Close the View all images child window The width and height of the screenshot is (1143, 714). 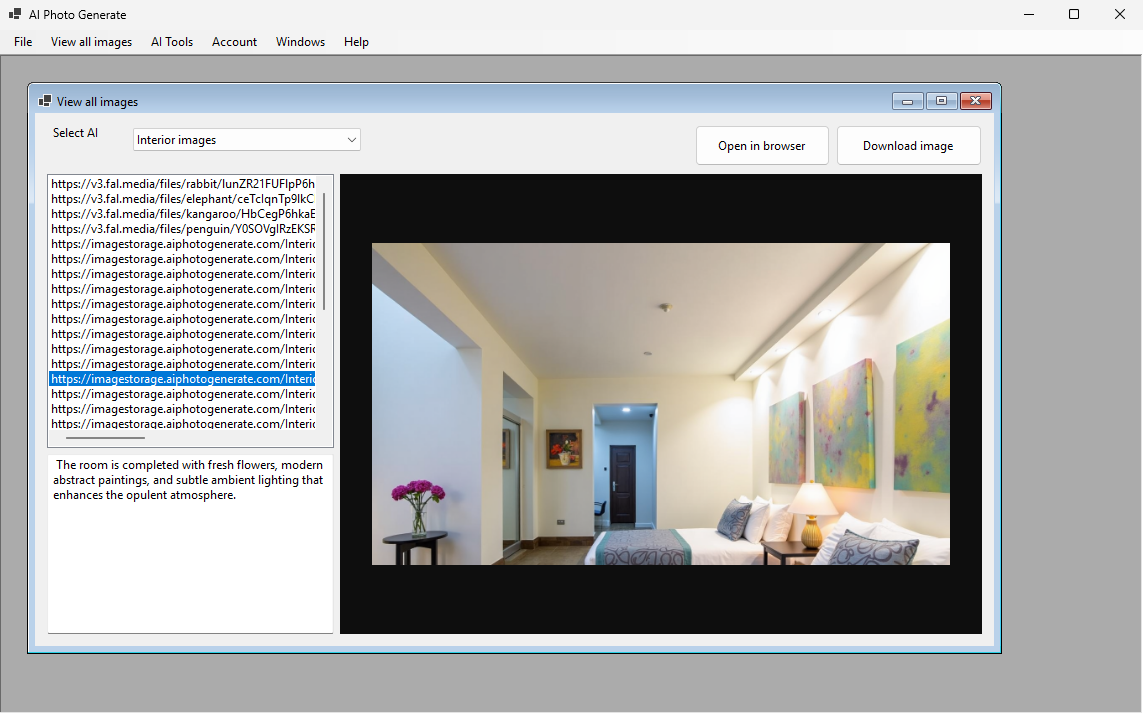[975, 101]
